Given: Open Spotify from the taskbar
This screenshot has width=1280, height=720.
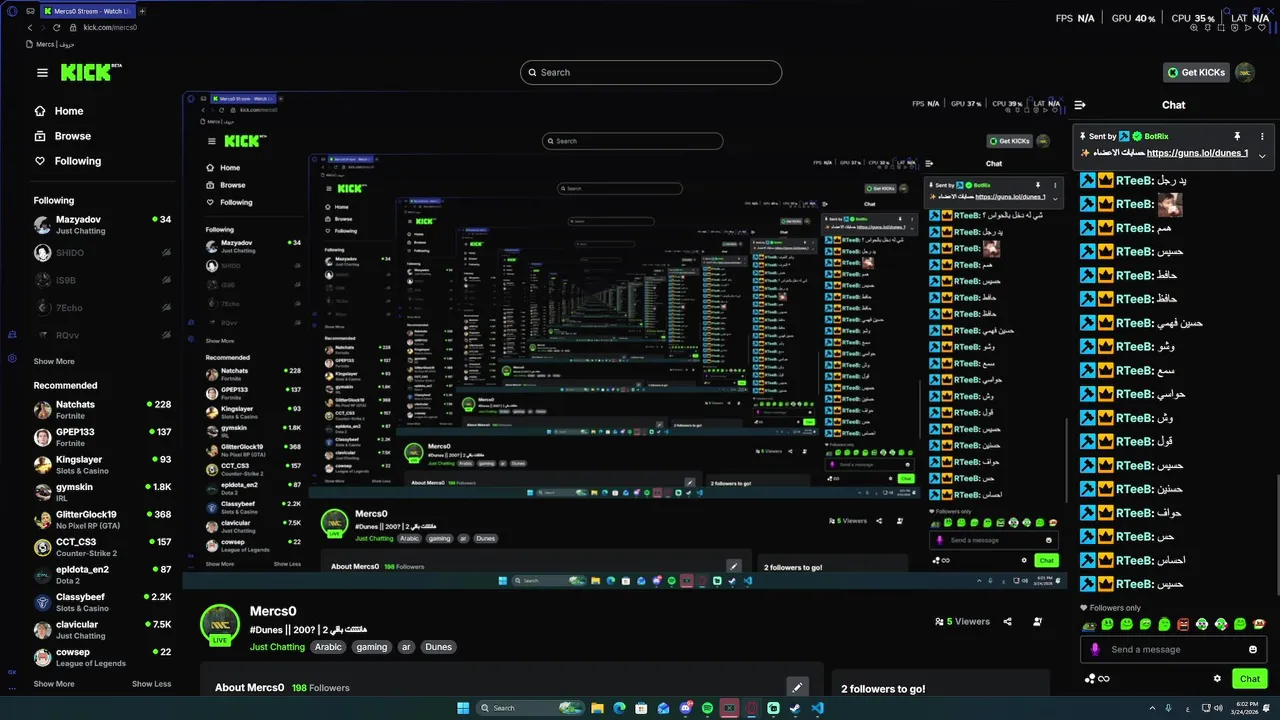Looking at the screenshot, I should (707, 708).
